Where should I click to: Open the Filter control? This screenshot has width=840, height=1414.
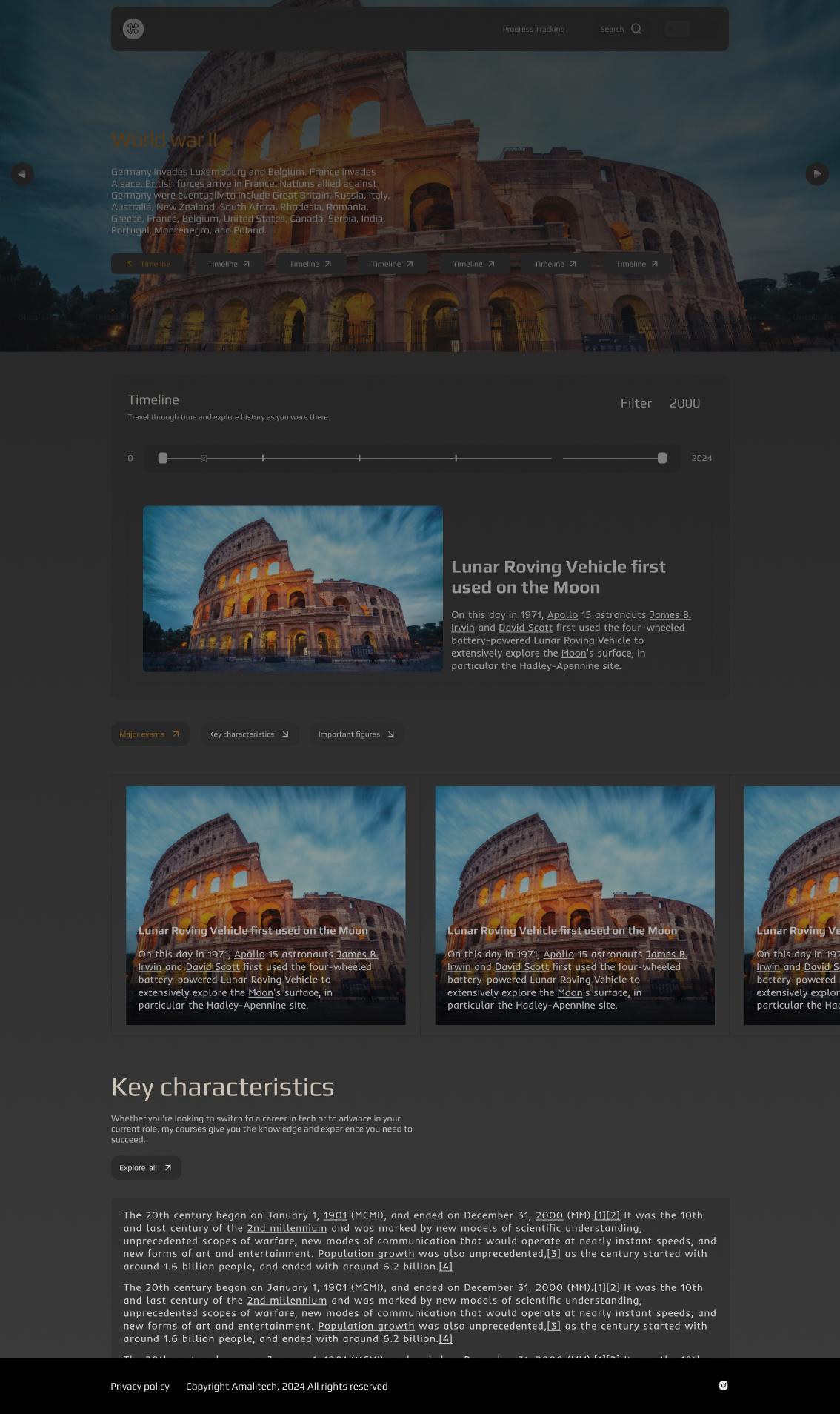point(636,403)
